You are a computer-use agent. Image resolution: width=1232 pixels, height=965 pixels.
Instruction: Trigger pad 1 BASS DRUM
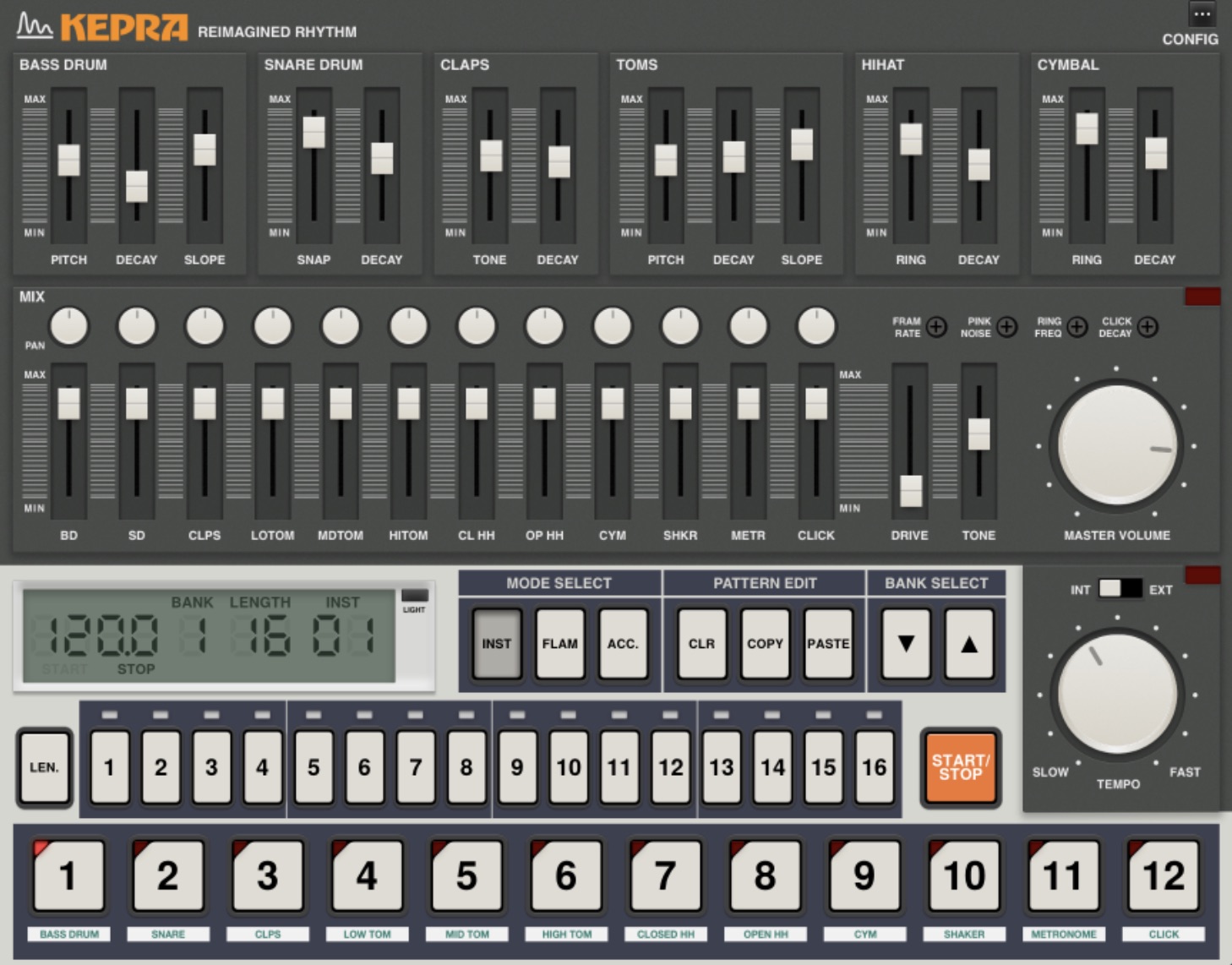[x=68, y=875]
